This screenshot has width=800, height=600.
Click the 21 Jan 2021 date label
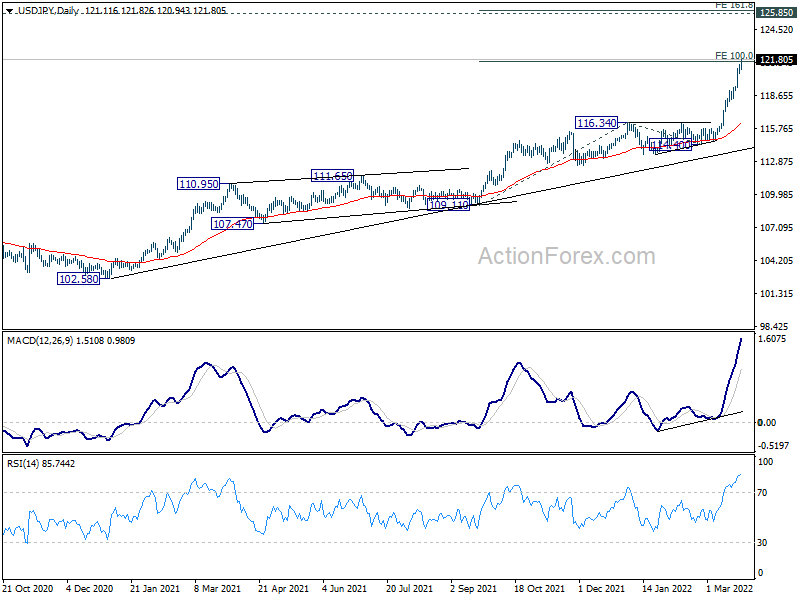[155, 589]
